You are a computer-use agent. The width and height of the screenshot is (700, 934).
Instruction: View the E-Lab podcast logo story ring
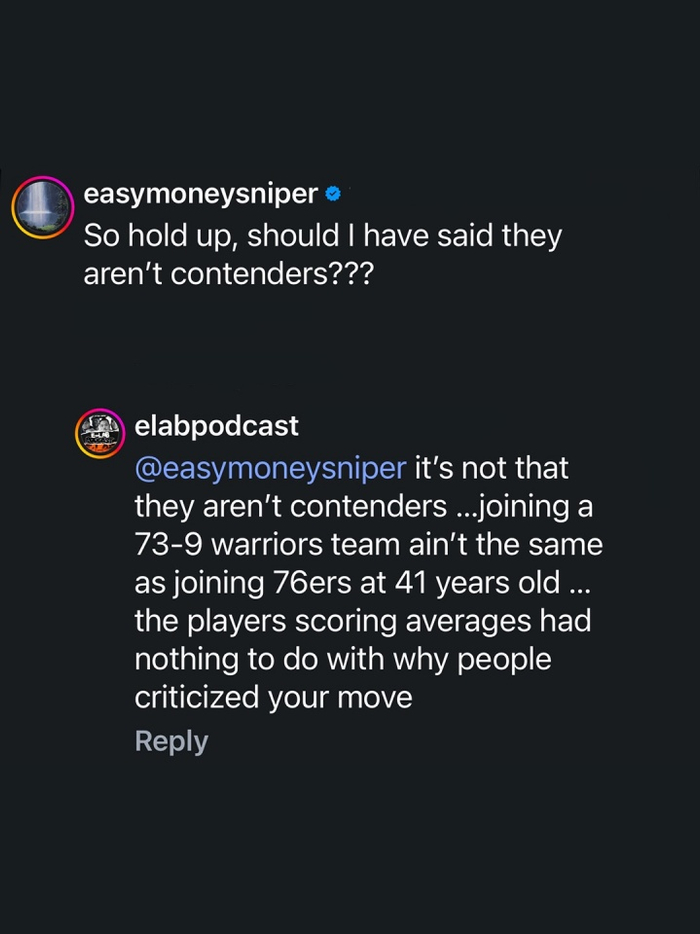[x=100, y=433]
